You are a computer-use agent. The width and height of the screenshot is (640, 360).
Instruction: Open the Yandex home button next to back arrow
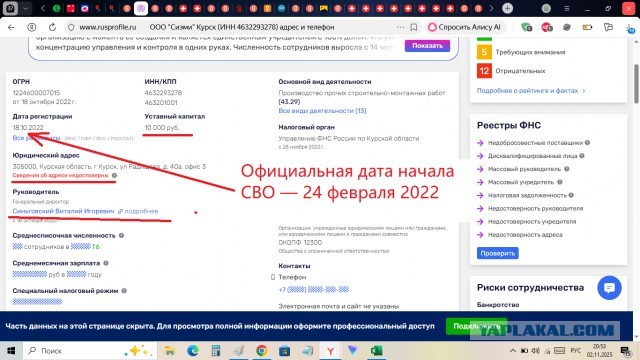click(x=31, y=27)
